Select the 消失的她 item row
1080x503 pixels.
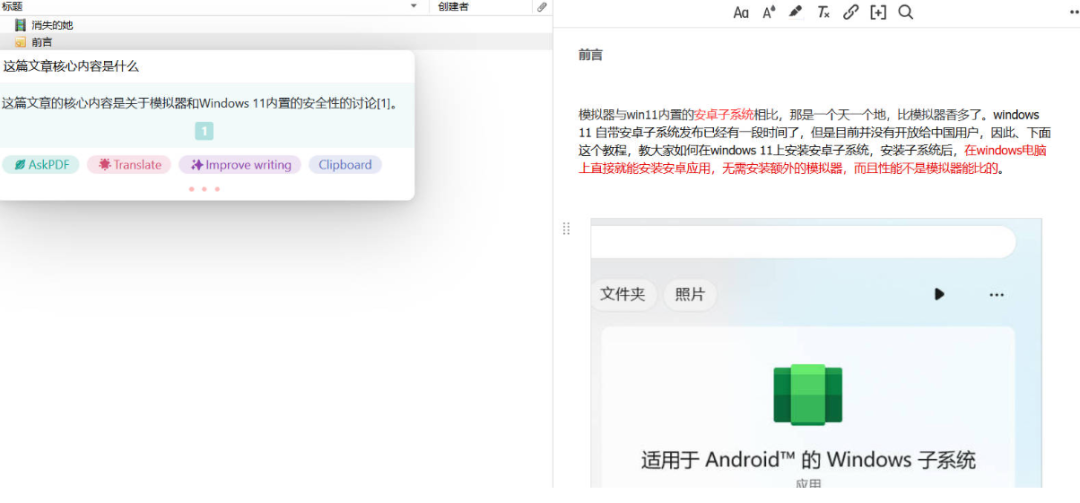(276, 25)
